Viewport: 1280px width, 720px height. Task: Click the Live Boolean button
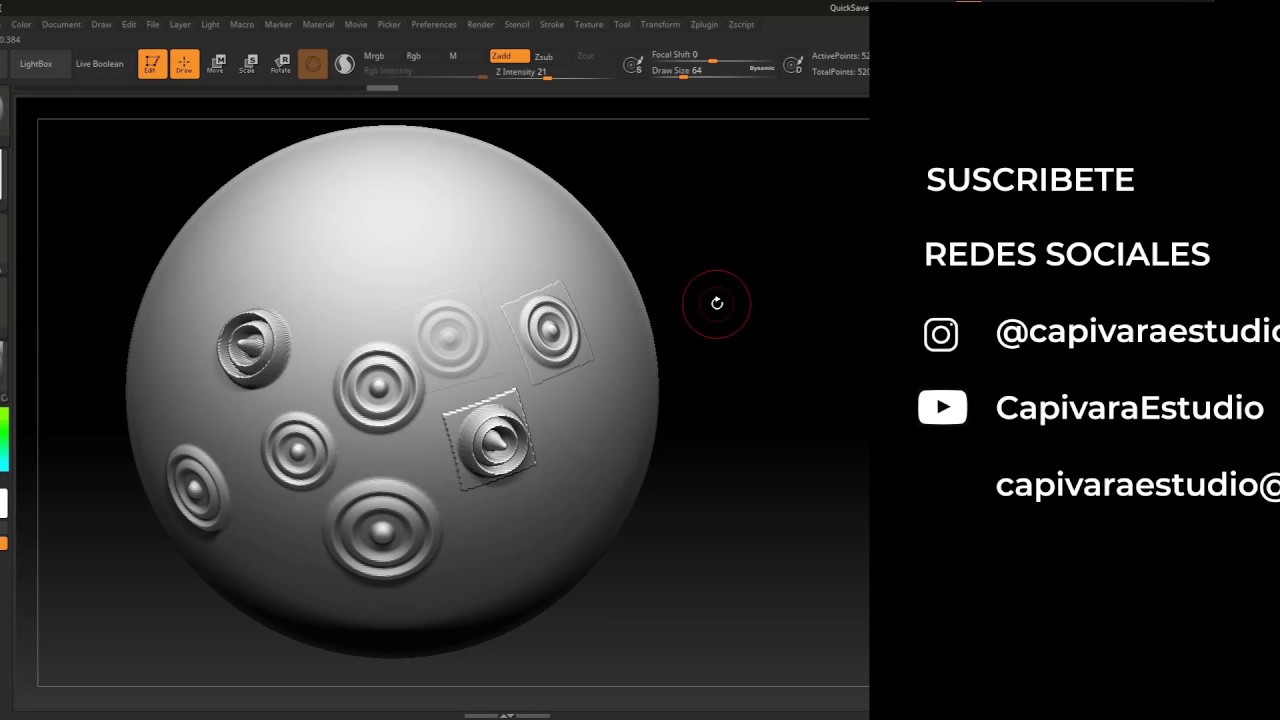[100, 64]
